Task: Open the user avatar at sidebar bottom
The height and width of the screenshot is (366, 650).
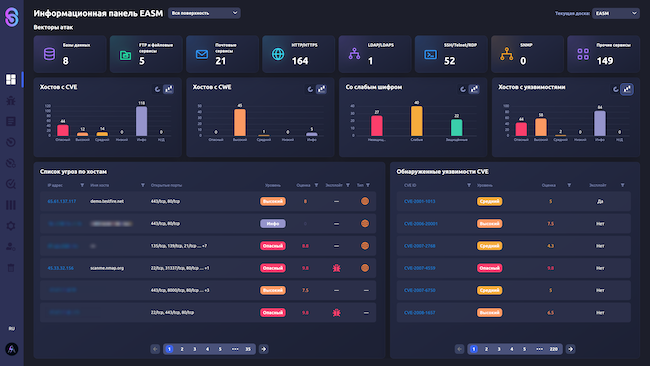Action: tap(12, 349)
